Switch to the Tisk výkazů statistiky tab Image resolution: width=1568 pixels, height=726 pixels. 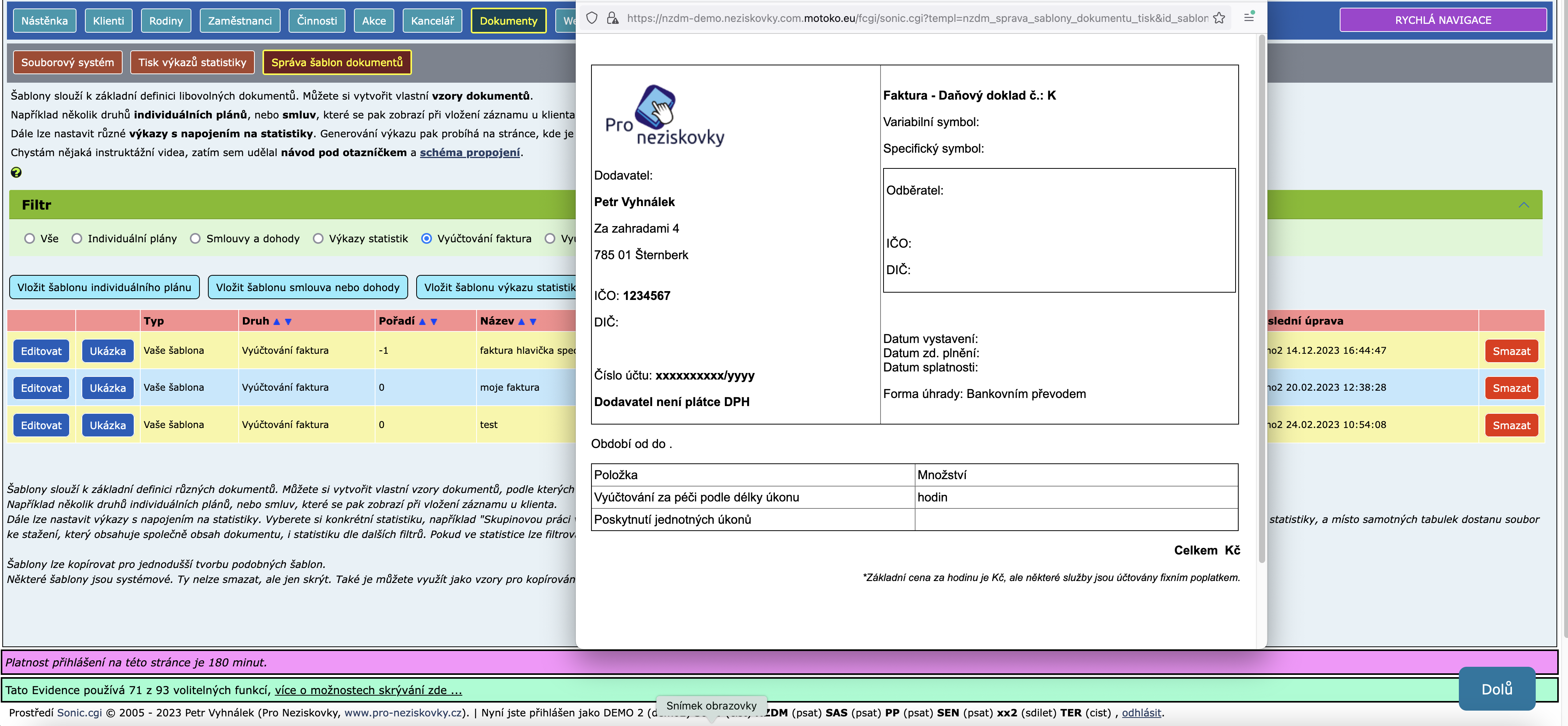point(192,62)
